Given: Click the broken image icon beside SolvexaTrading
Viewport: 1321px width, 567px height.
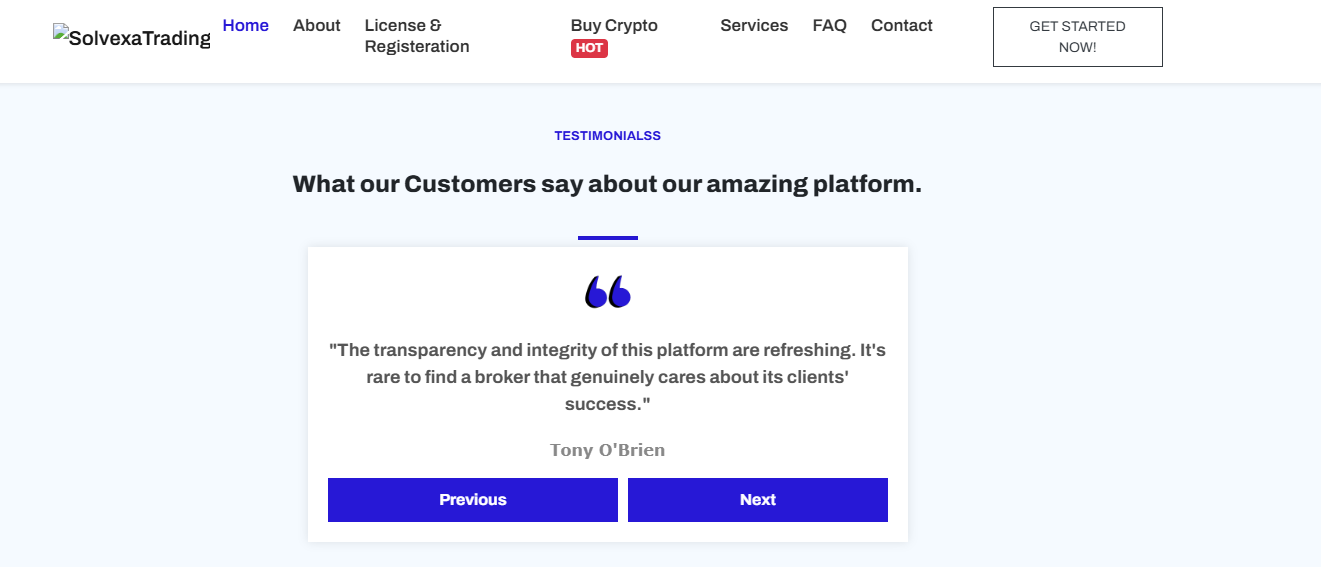Looking at the screenshot, I should tap(60, 33).
